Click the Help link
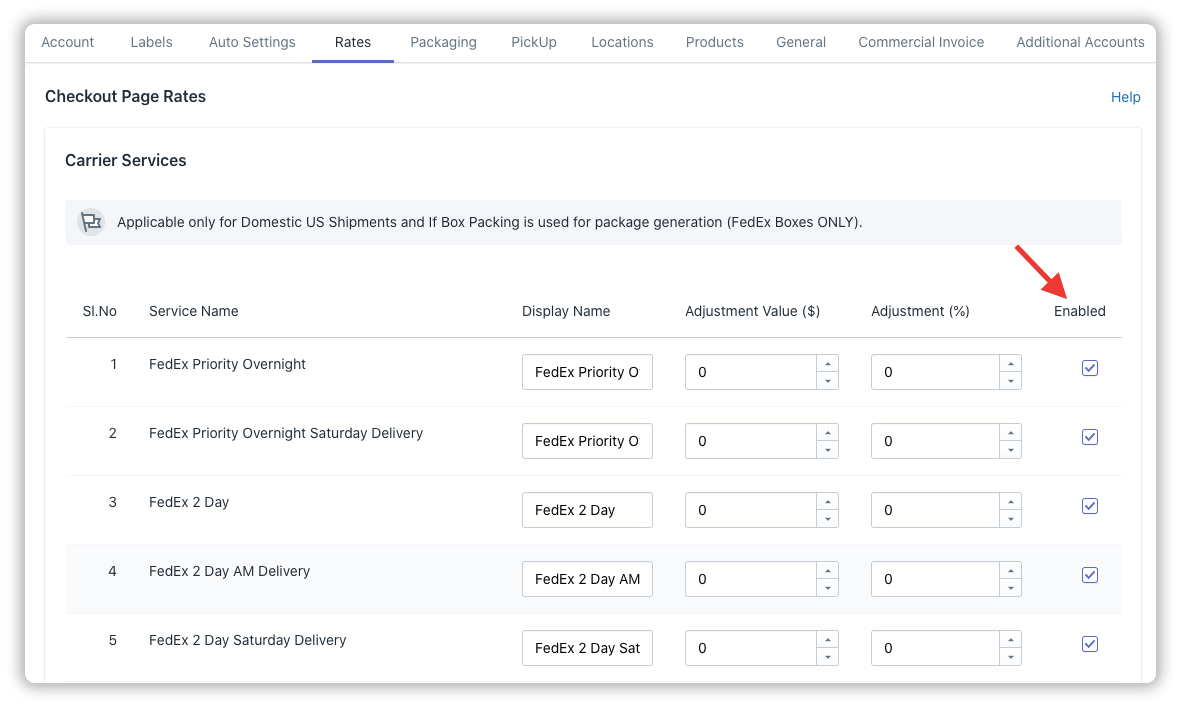 1125,97
